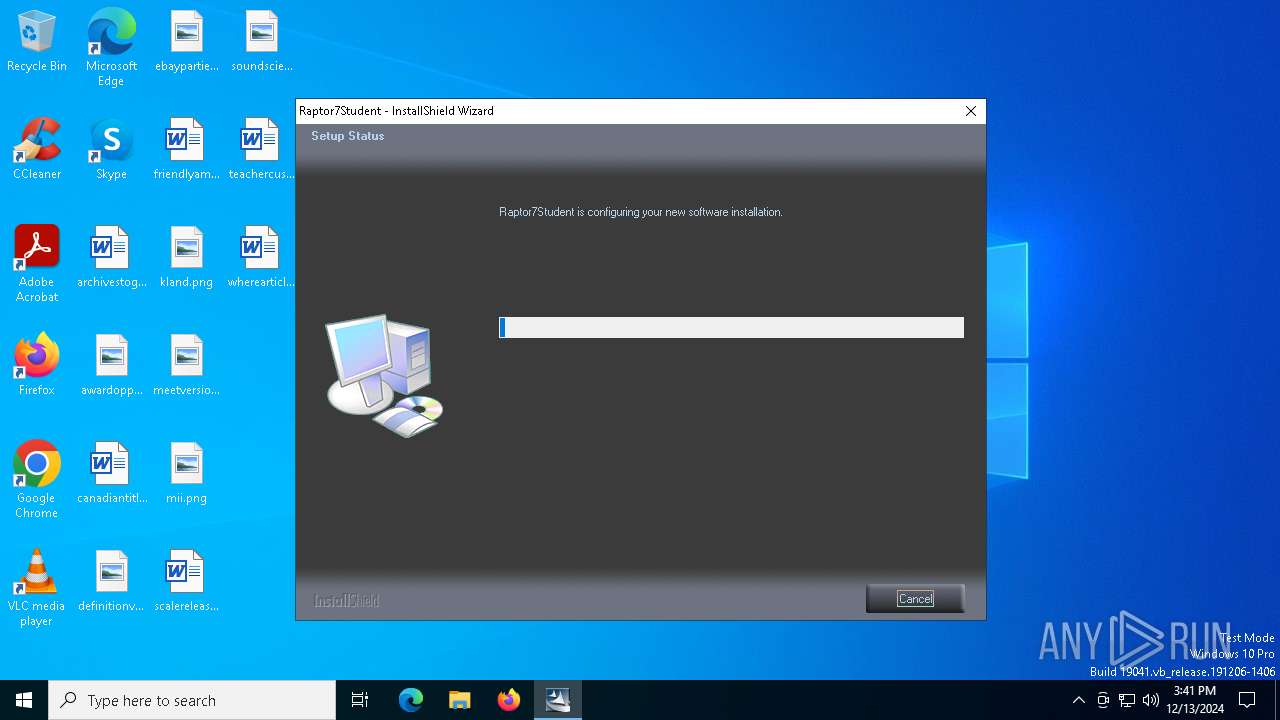This screenshot has height=720, width=1280.
Task: Select the awardopp... image file
Action: 111,366
